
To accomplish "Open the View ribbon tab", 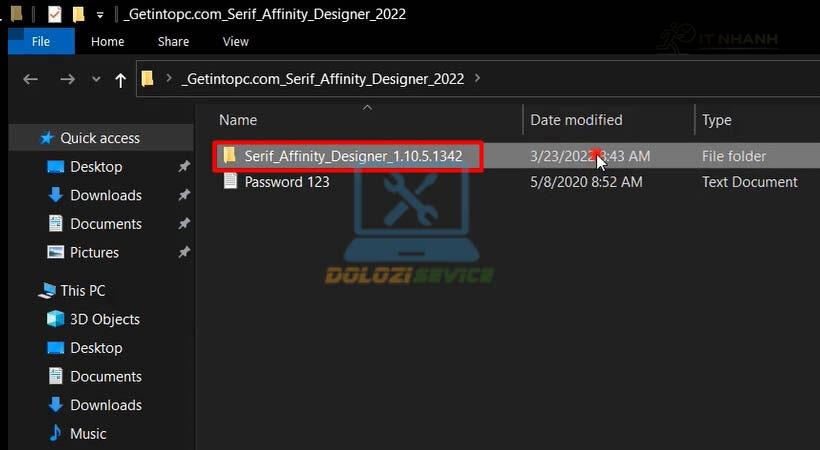I will pyautogui.click(x=235, y=41).
